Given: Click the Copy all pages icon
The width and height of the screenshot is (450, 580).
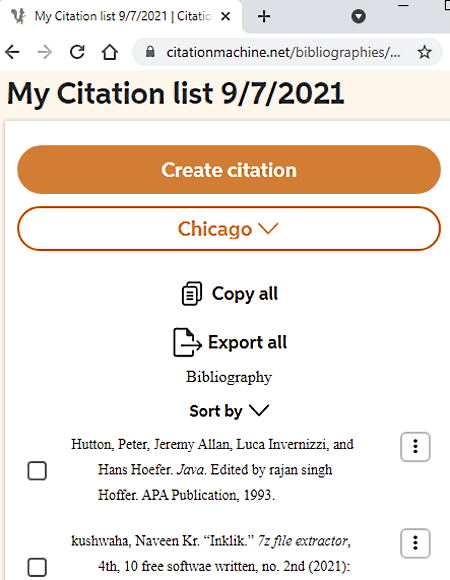Looking at the screenshot, I should click(192, 294).
